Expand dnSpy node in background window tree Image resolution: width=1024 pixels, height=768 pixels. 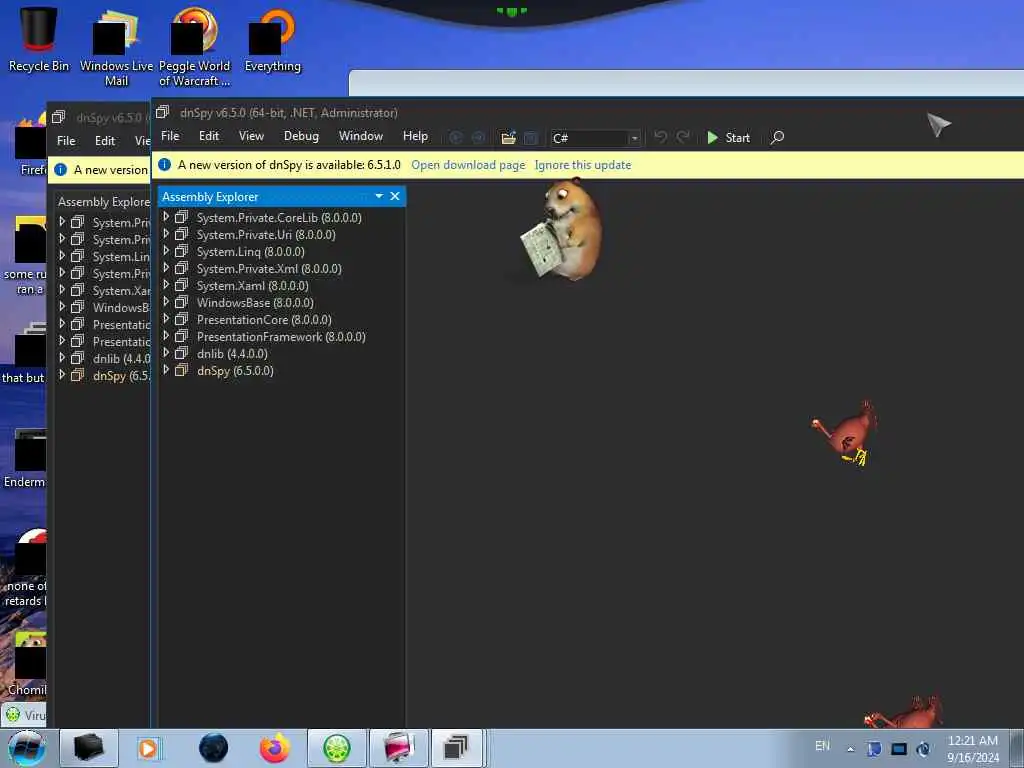click(62, 375)
